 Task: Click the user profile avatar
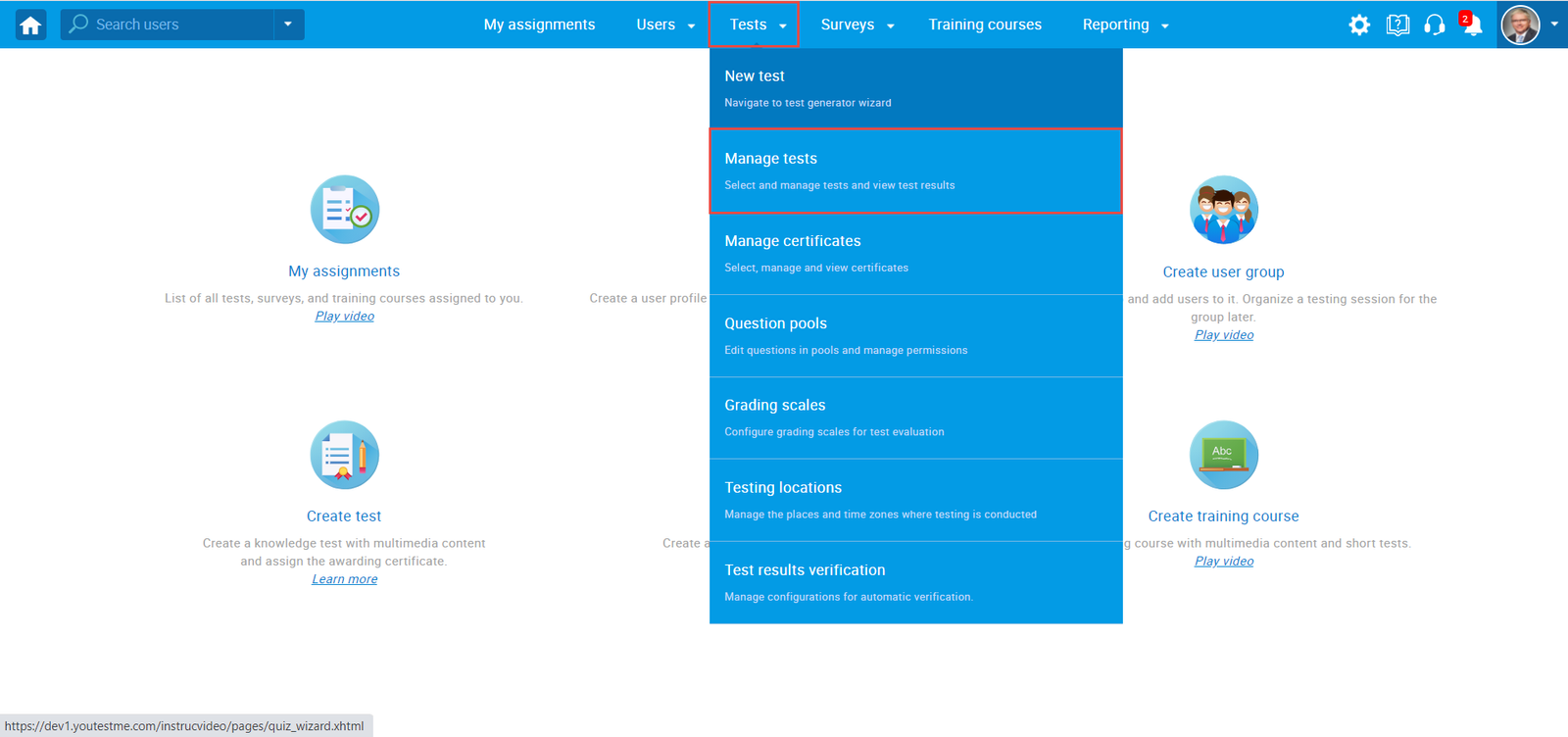coord(1520,25)
